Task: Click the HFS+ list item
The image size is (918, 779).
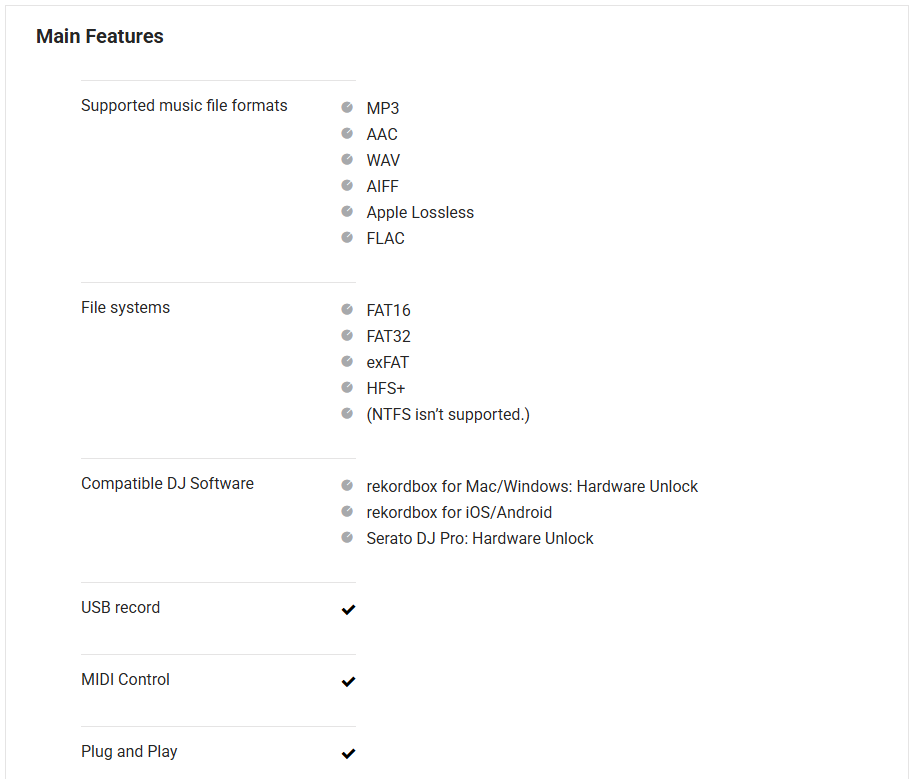Action: [x=385, y=389]
